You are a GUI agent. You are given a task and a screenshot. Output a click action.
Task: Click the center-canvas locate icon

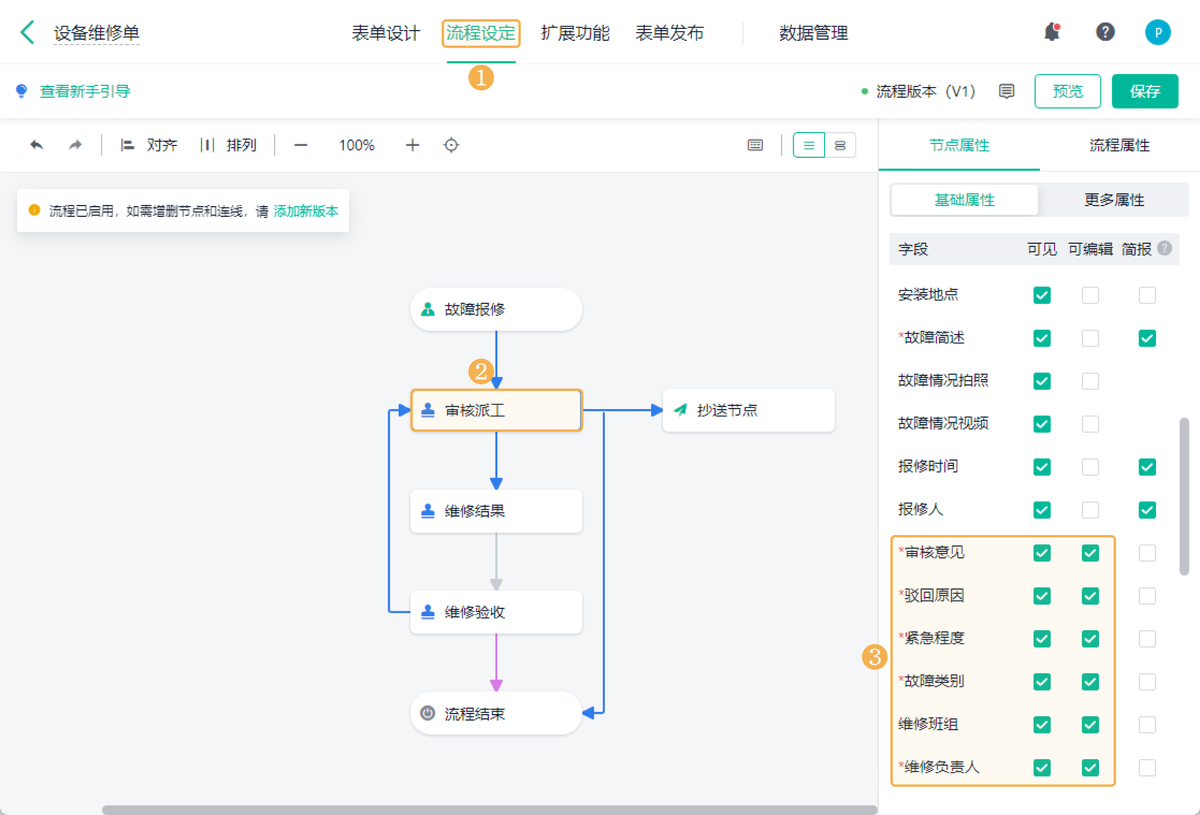coord(451,145)
